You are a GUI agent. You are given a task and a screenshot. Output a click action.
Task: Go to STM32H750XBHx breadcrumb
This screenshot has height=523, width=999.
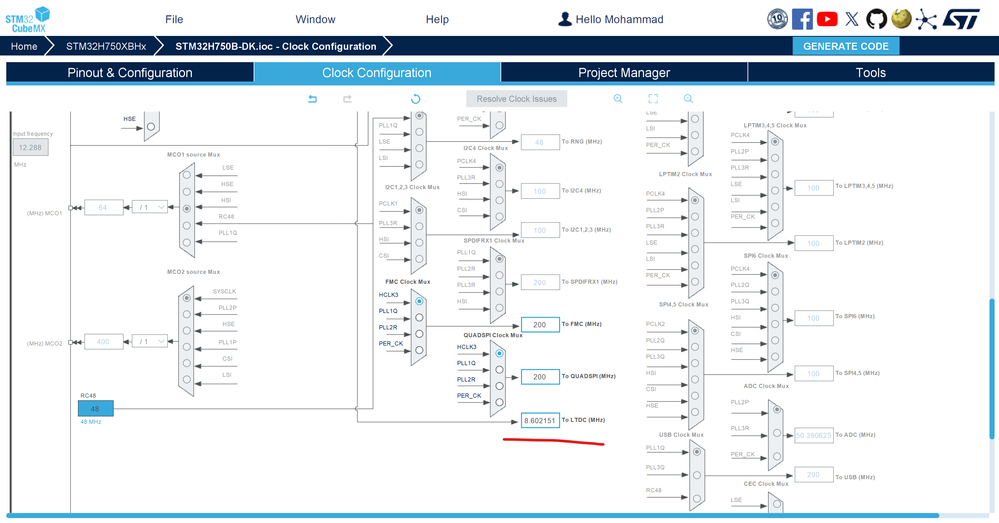pyautogui.click(x=106, y=46)
